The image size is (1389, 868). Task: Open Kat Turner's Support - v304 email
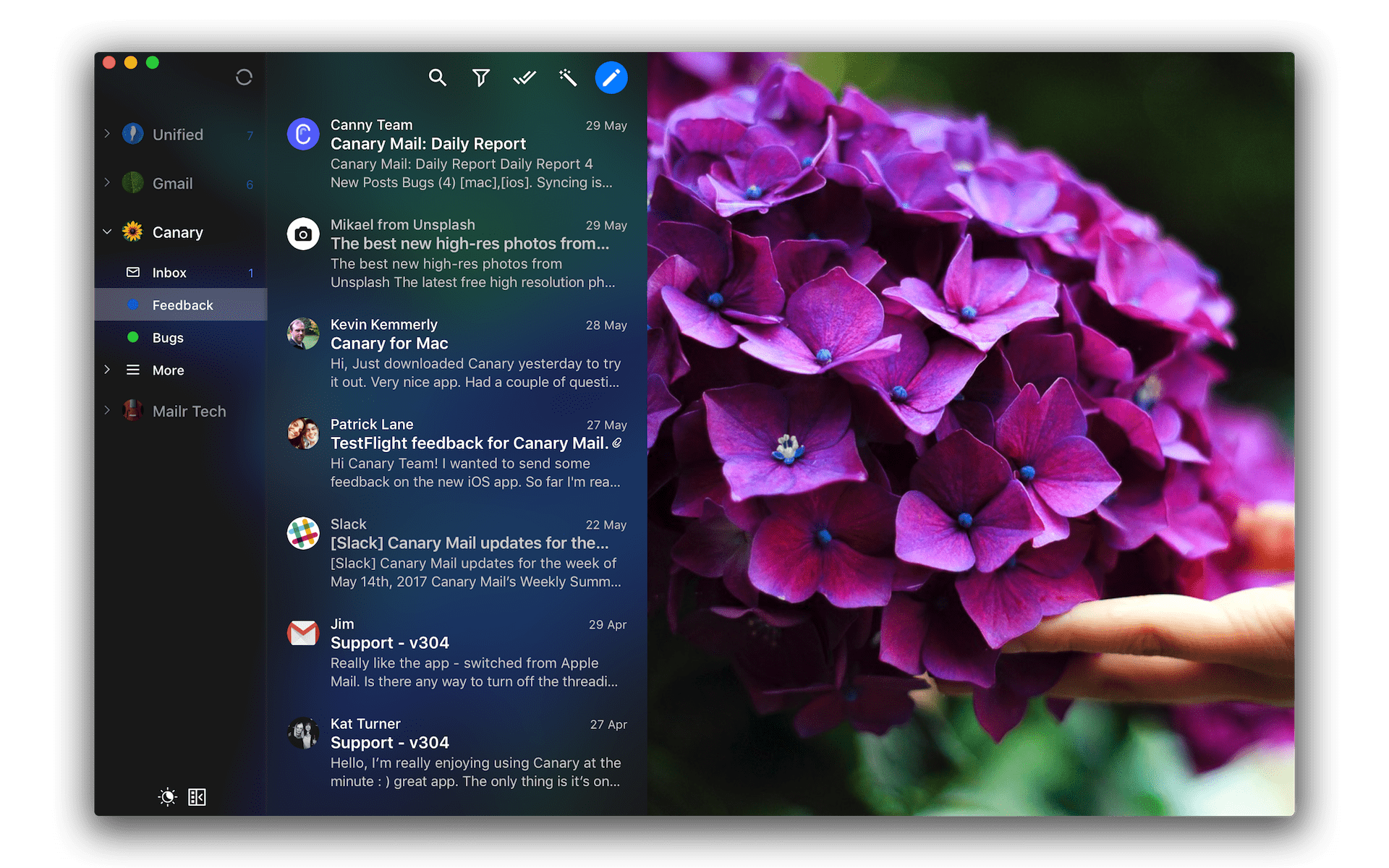point(456,753)
